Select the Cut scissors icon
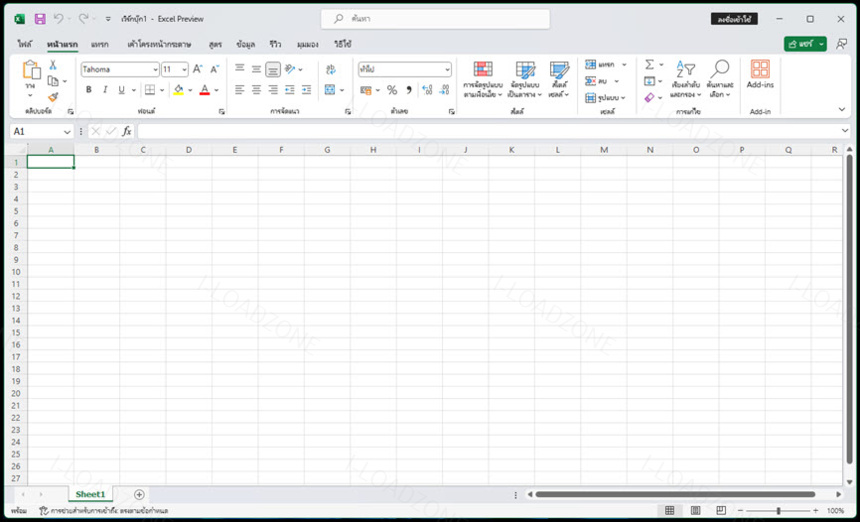The height and width of the screenshot is (522, 860). point(53,65)
